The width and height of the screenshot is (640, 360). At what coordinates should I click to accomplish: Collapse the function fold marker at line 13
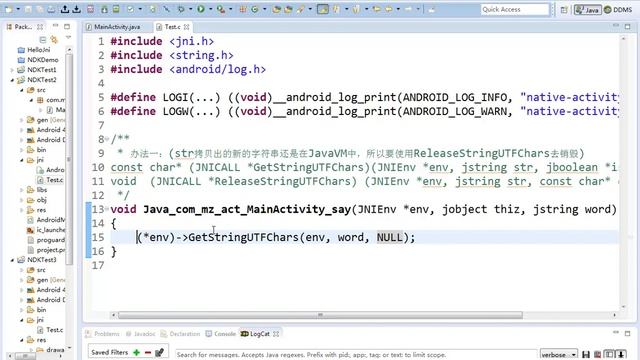tap(107, 209)
